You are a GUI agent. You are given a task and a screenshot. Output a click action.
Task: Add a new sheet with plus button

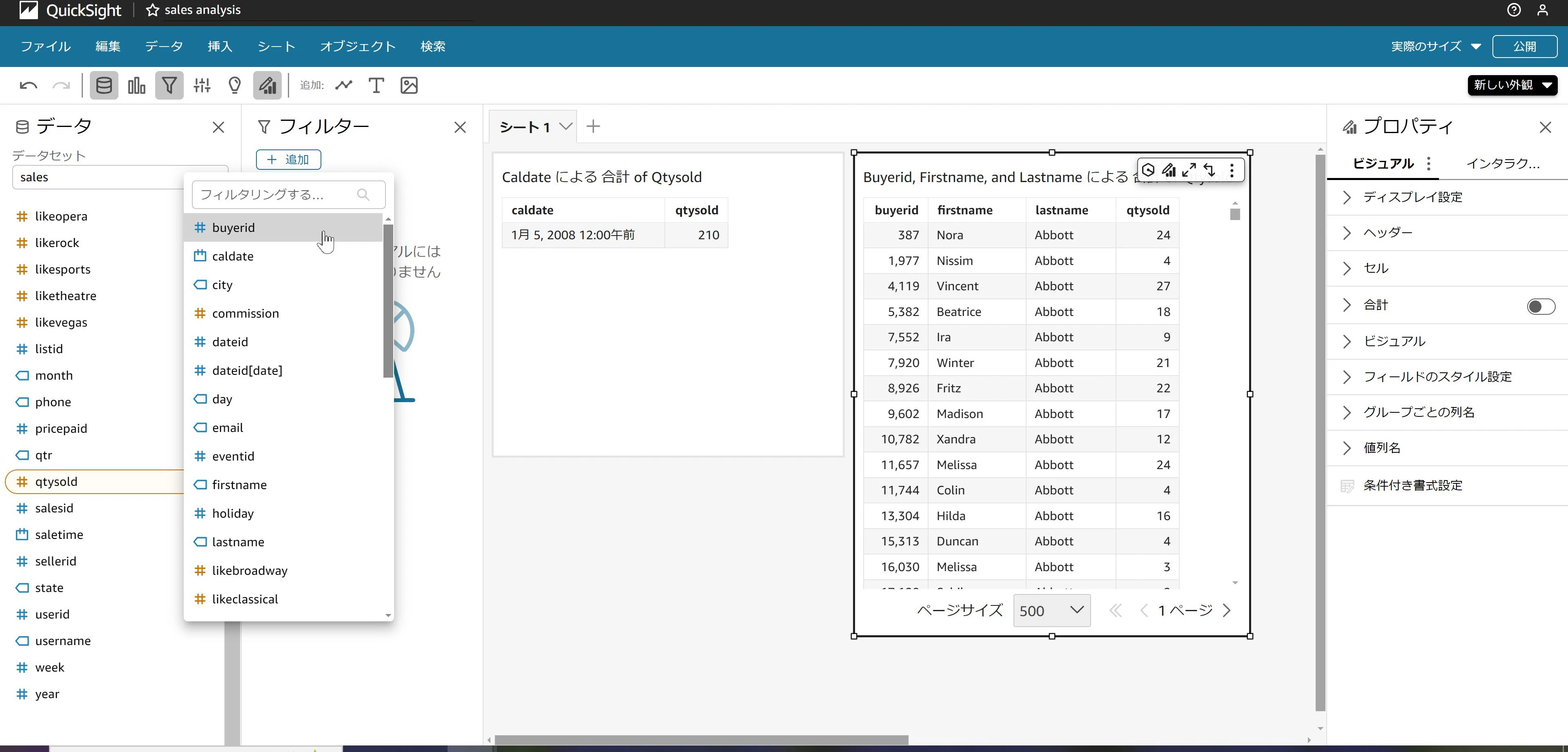pos(593,127)
